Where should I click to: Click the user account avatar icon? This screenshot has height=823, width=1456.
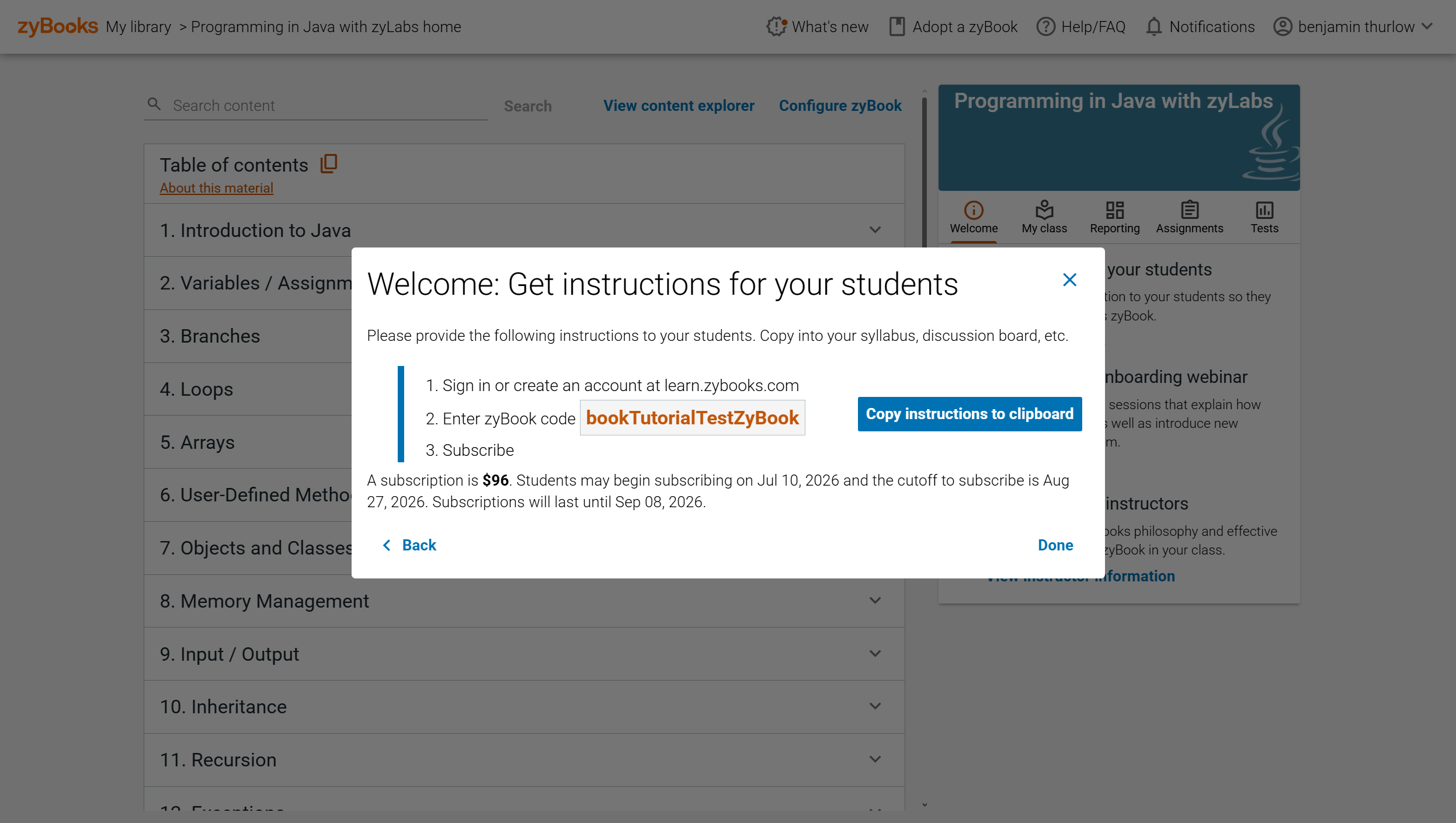1282,27
